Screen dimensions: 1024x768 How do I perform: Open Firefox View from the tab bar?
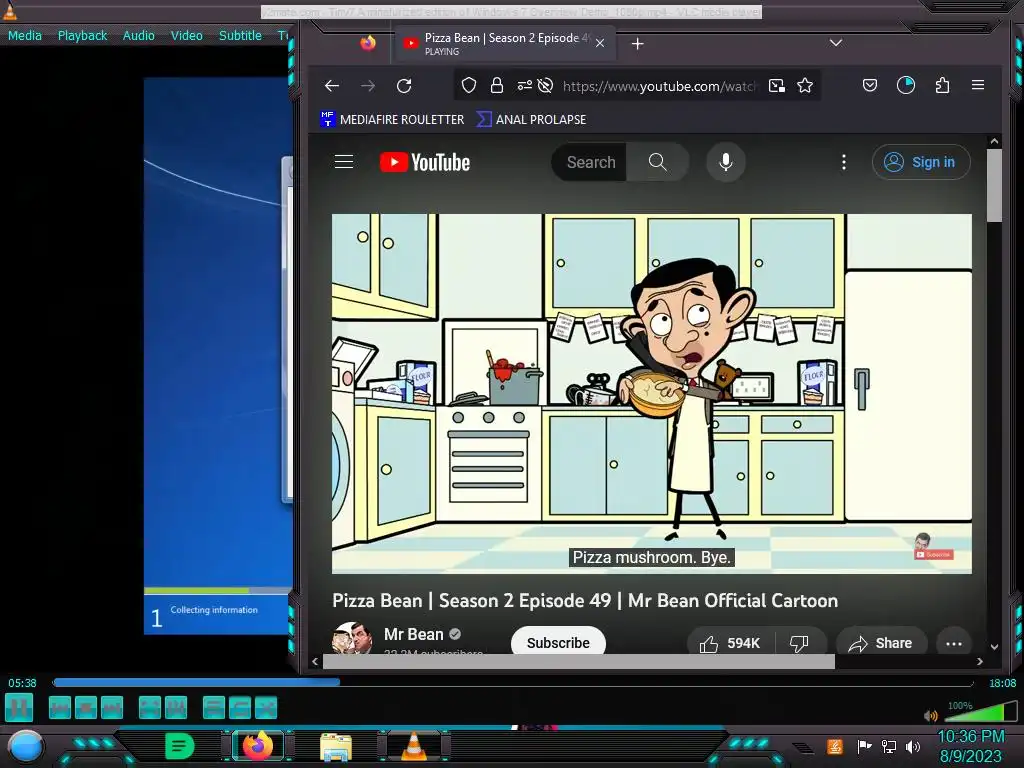(x=368, y=44)
